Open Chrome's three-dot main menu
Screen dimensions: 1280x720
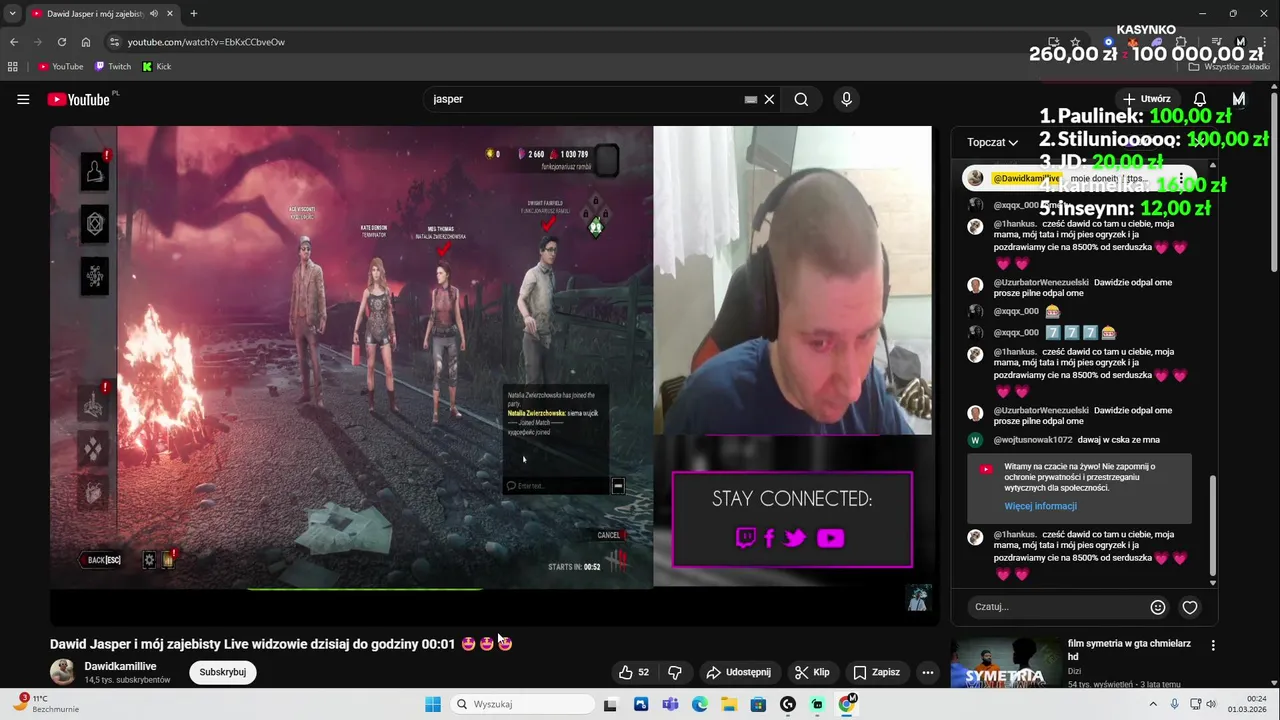[1265, 42]
